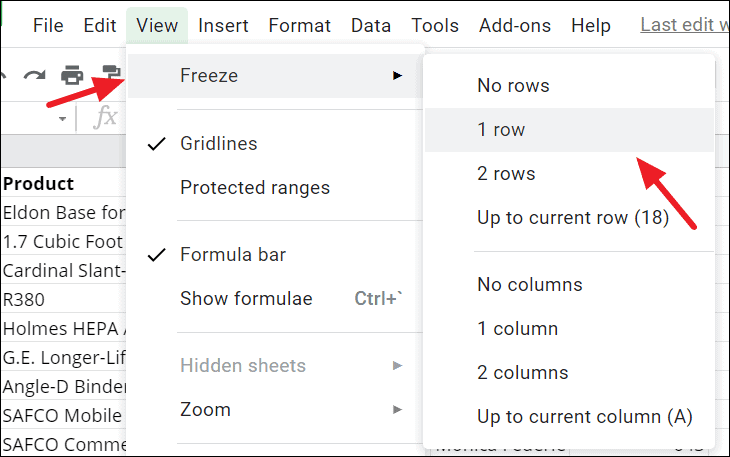The image size is (730, 457).
Task: Click the Redo toolbar icon
Action: [35, 74]
